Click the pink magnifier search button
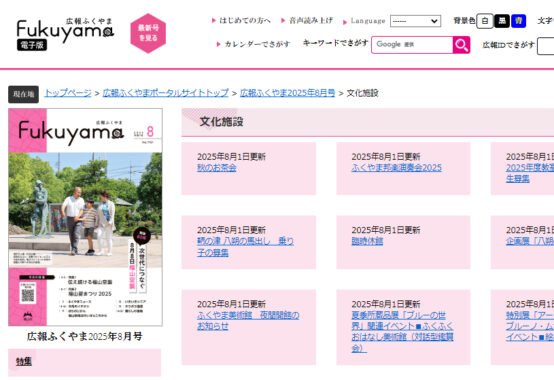Image resolution: width=554 pixels, height=380 pixels. tap(461, 45)
